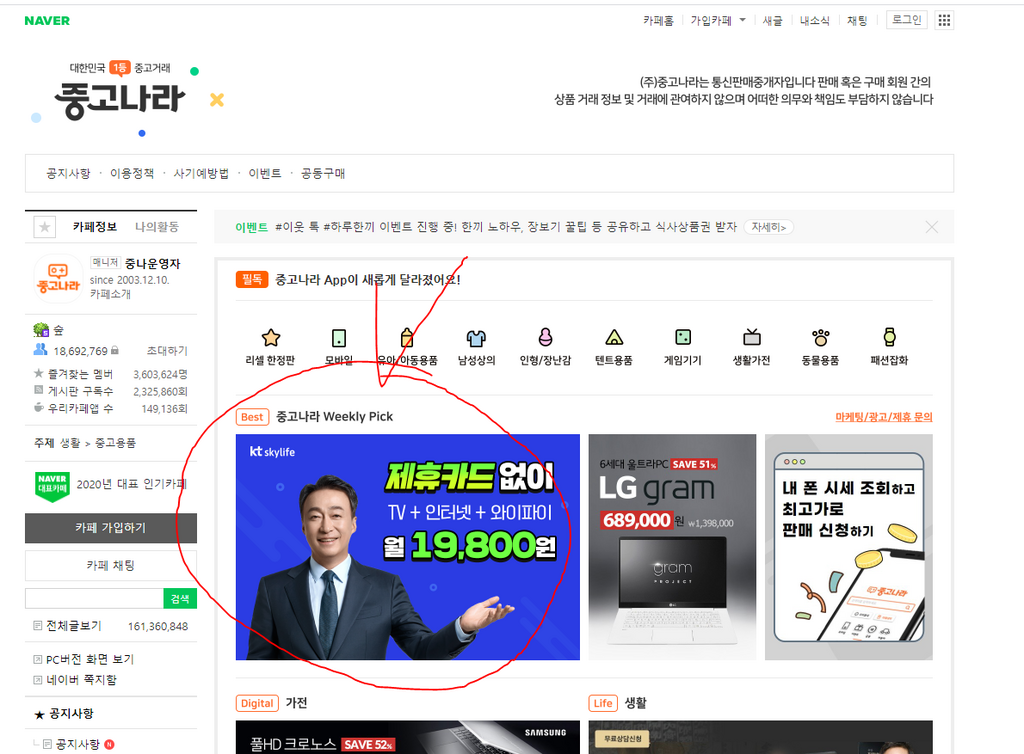Open the kt skylife 제휴카드 banner
The width and height of the screenshot is (1024, 754).
tap(408, 547)
